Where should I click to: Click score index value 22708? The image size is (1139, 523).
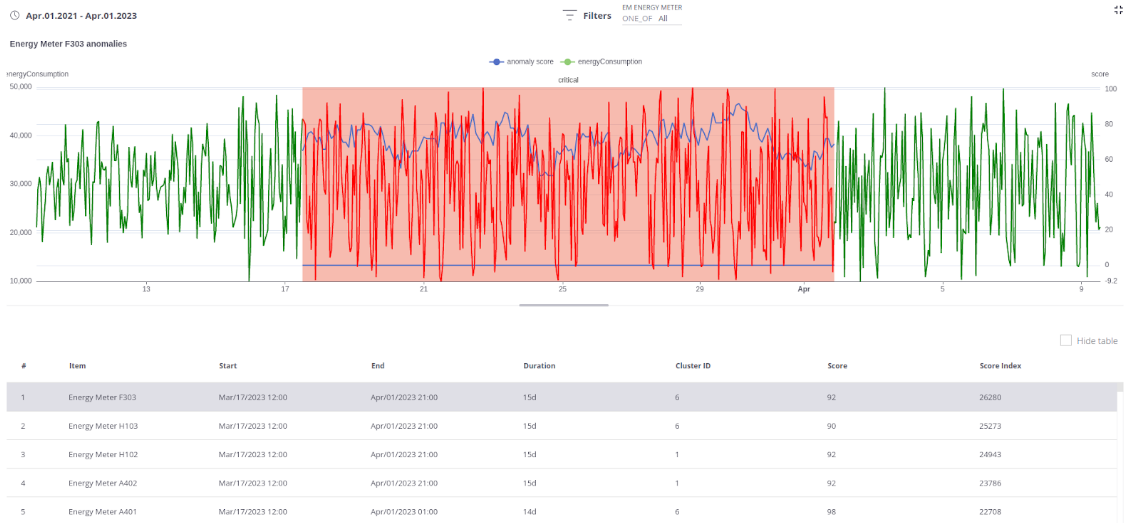click(990, 511)
